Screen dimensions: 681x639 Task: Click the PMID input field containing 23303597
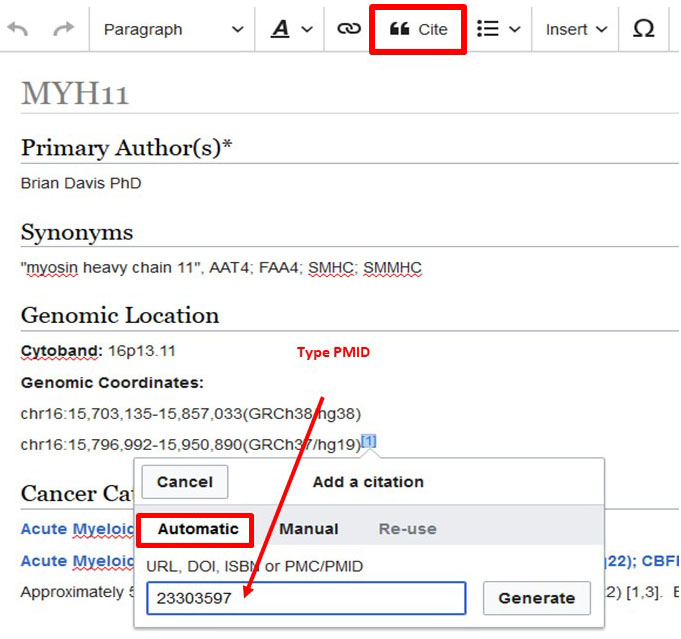click(306, 598)
